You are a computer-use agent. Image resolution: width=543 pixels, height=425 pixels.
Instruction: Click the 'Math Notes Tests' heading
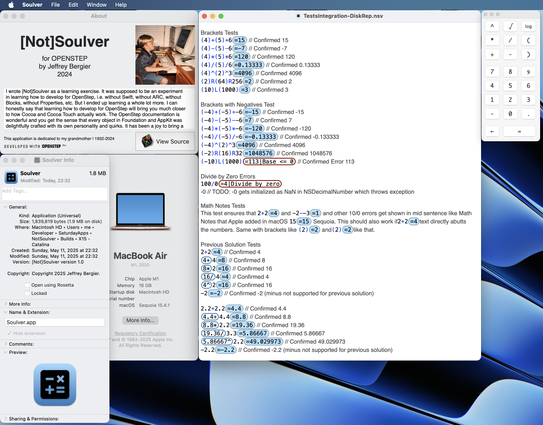(x=223, y=205)
